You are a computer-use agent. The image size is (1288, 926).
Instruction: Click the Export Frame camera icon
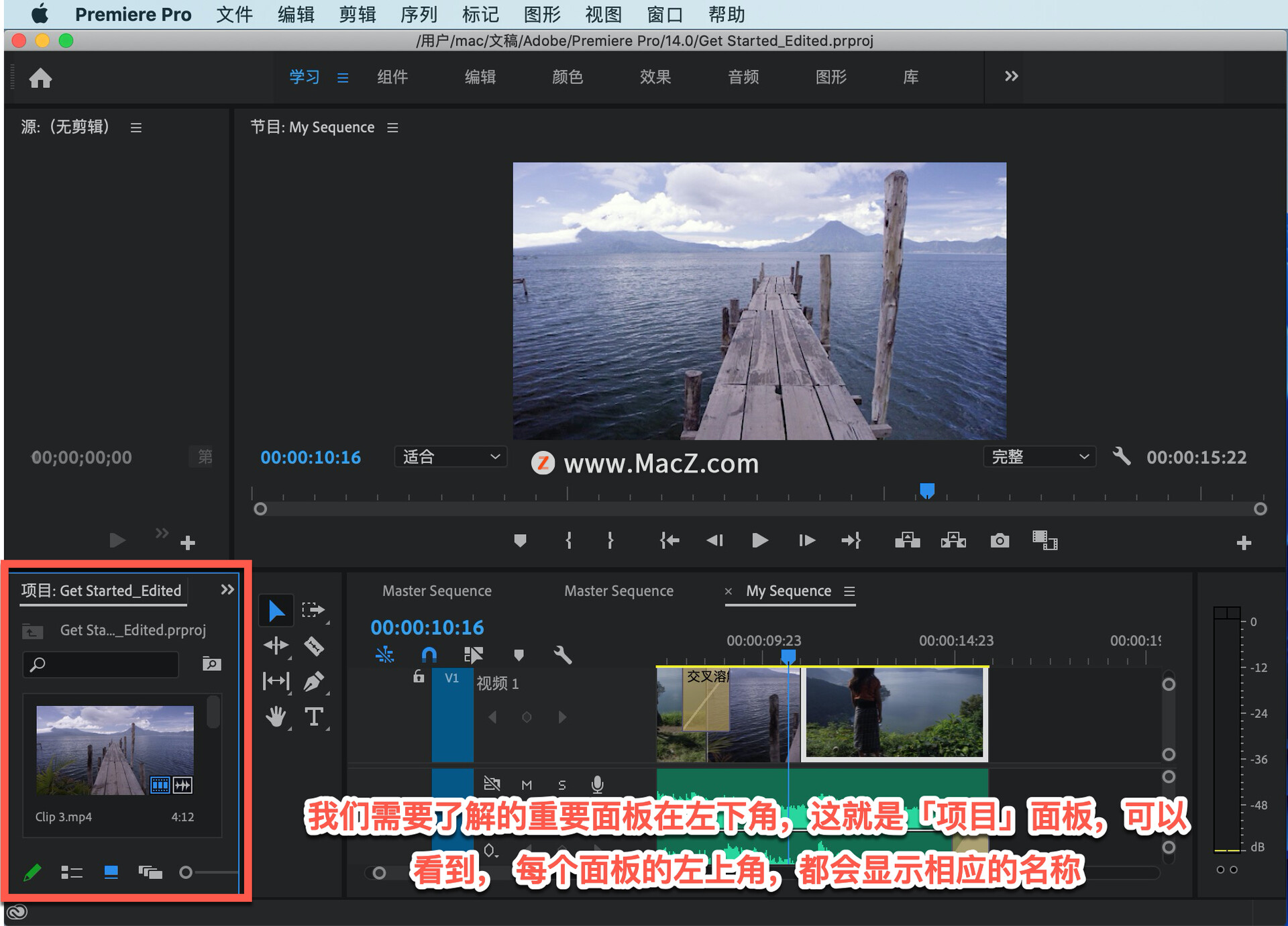[999, 541]
